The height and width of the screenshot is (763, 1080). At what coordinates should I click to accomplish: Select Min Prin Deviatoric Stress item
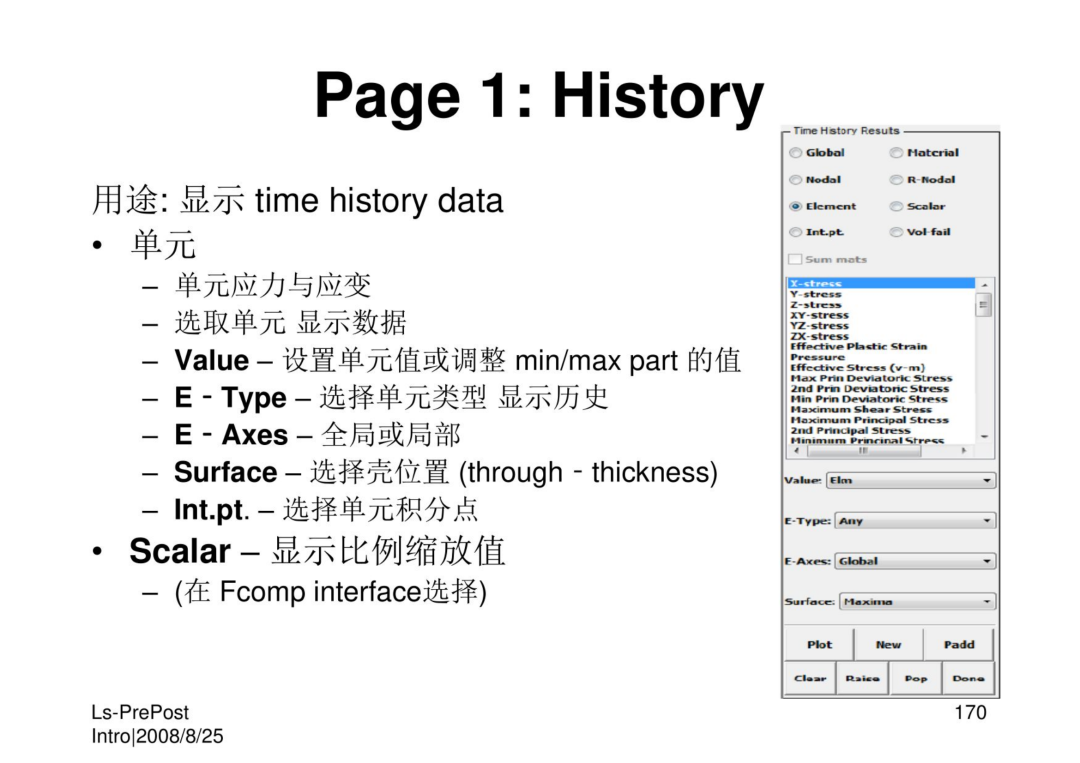pyautogui.click(x=882, y=399)
